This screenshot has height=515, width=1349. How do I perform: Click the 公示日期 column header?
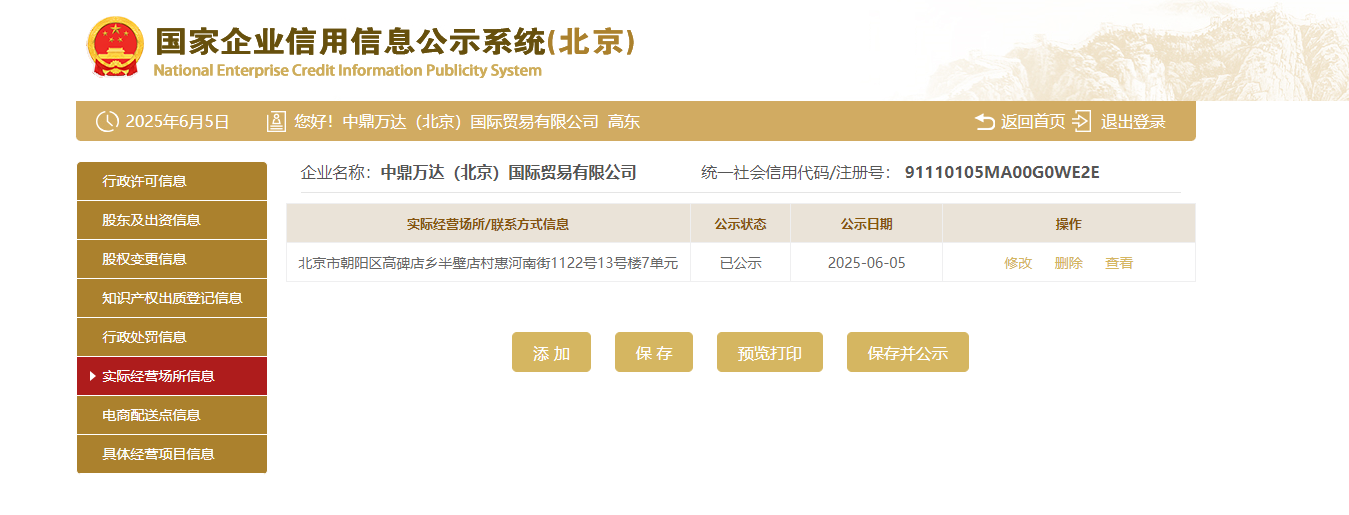tap(867, 224)
